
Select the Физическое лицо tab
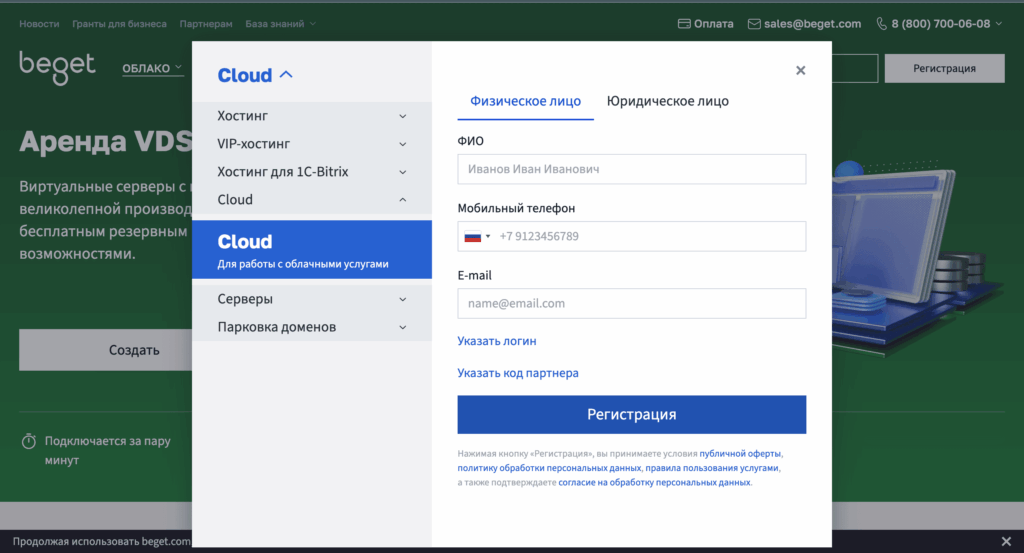pyautogui.click(x=525, y=101)
